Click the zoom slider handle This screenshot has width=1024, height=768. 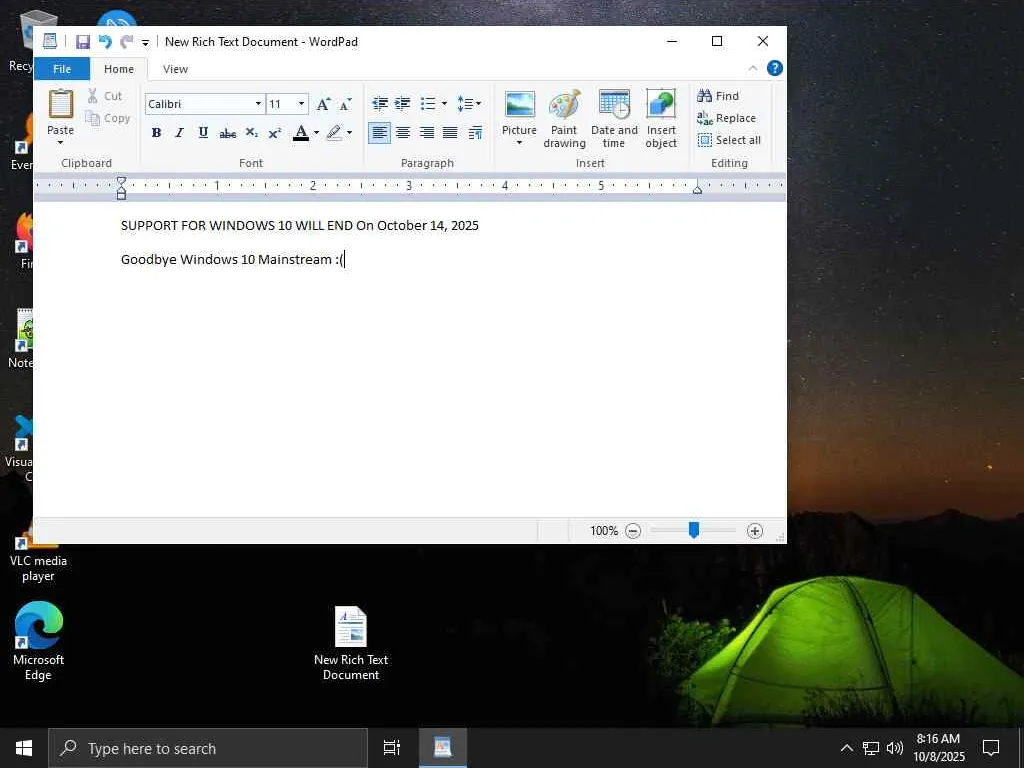click(694, 530)
